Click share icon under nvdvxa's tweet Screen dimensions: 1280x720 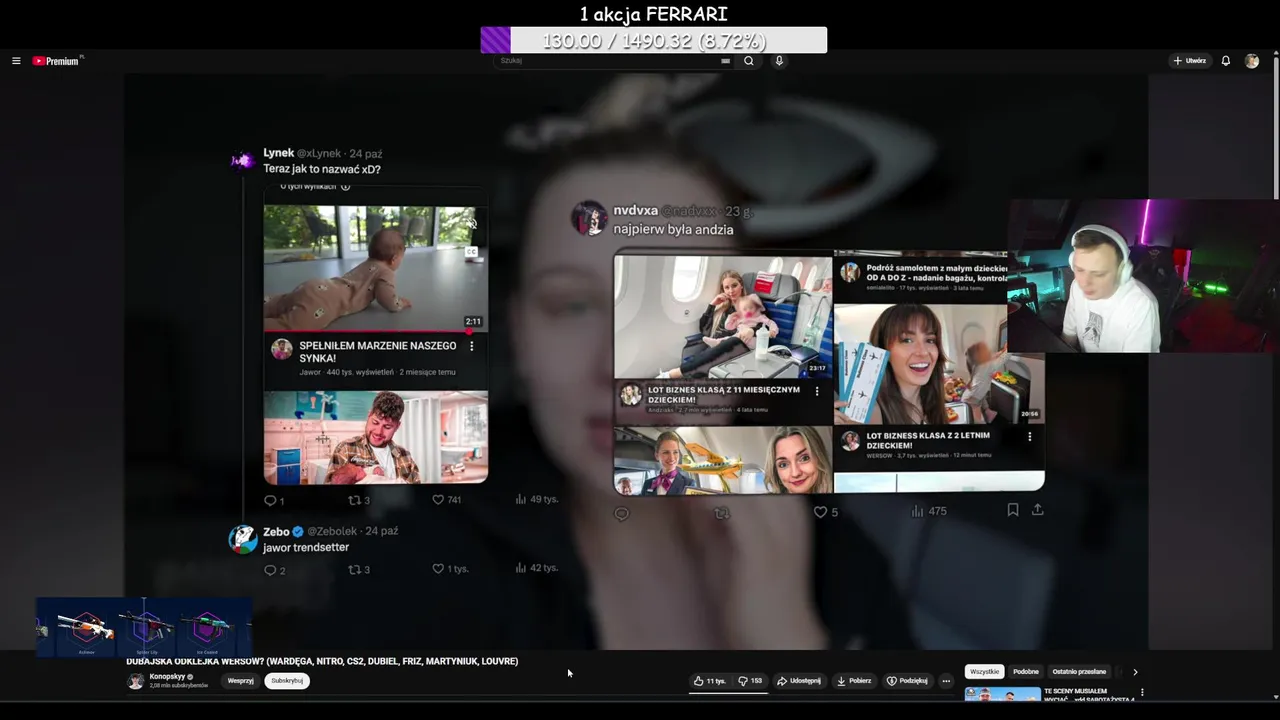(x=1038, y=510)
